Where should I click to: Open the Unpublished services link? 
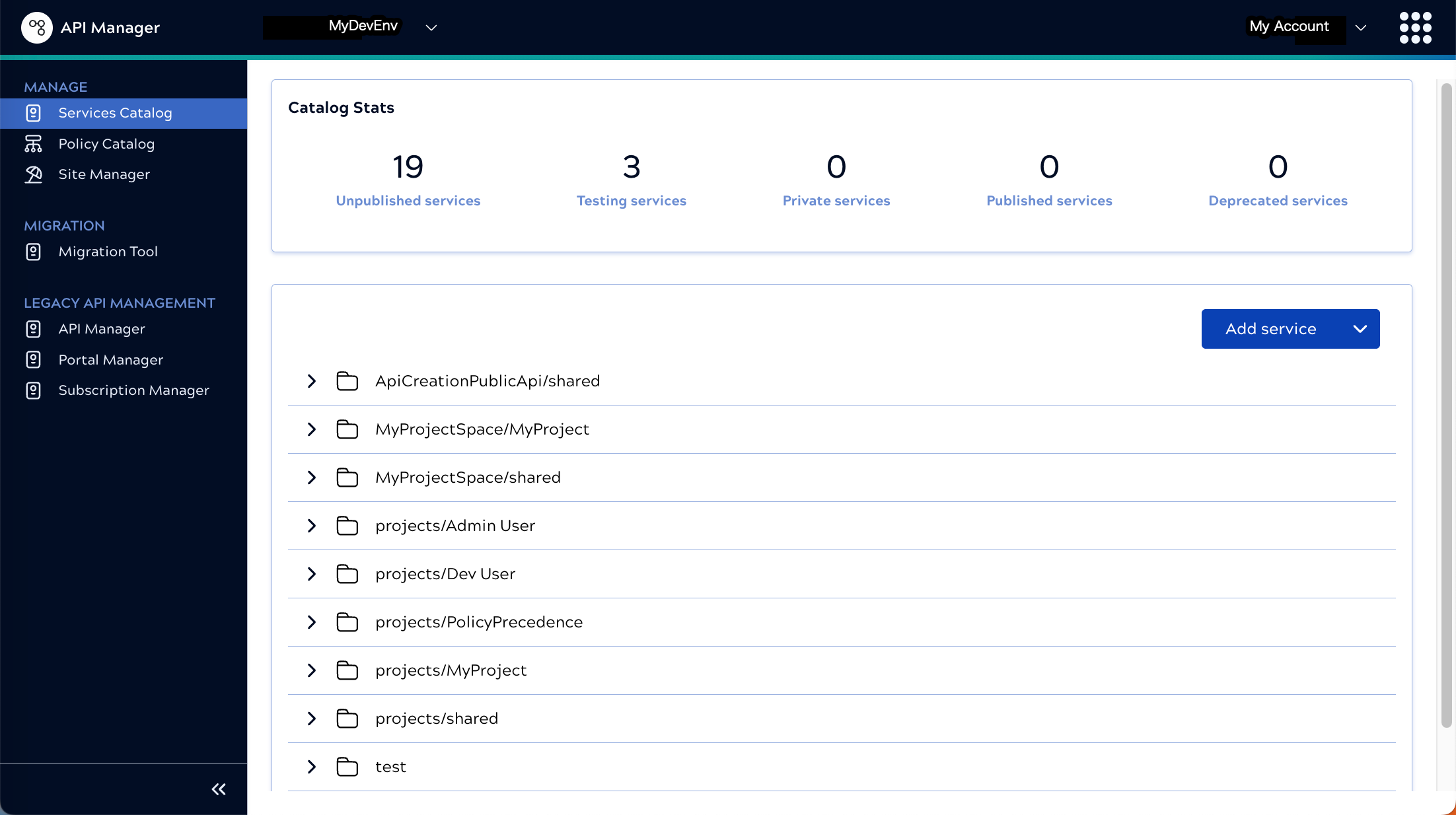point(408,201)
